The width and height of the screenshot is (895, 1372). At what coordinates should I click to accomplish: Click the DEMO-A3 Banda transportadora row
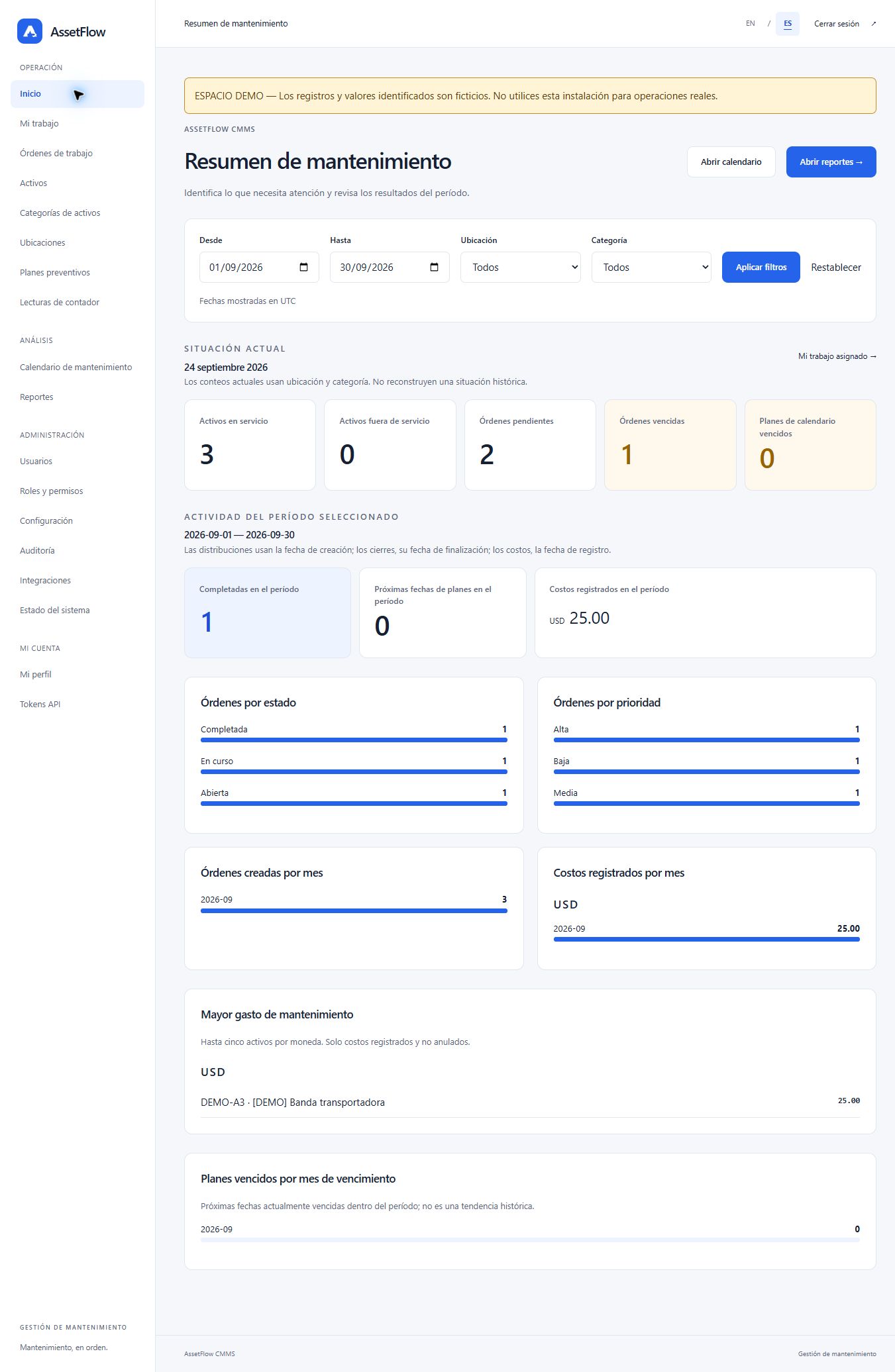[530, 1102]
